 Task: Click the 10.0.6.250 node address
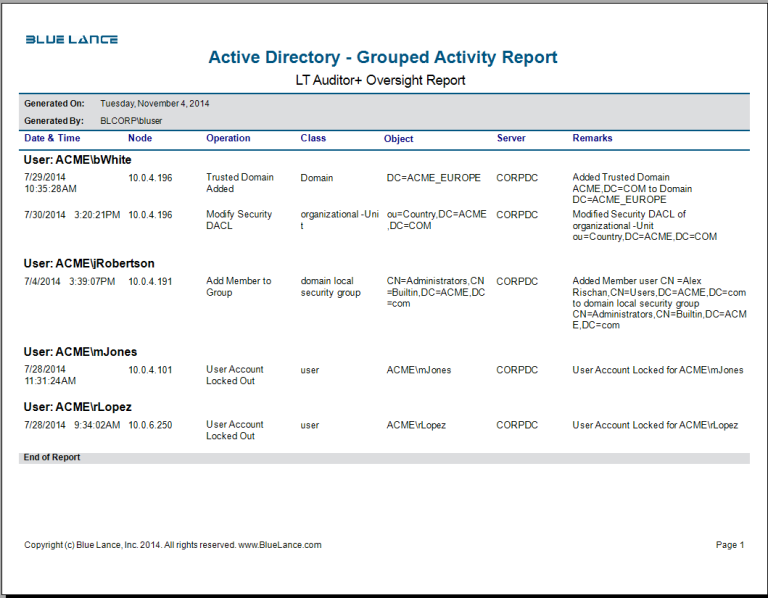(150, 425)
